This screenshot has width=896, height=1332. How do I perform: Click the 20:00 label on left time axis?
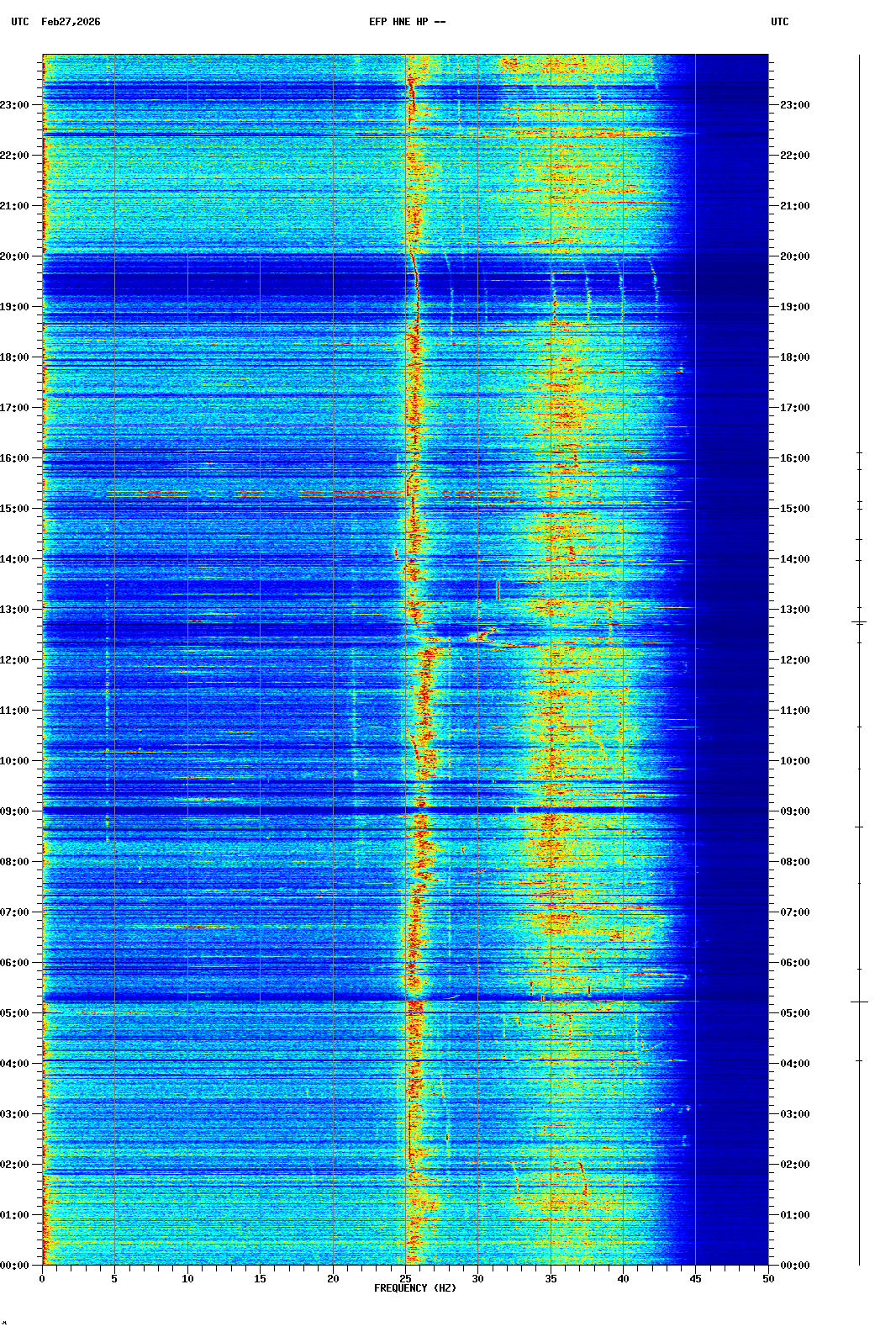click(x=14, y=256)
